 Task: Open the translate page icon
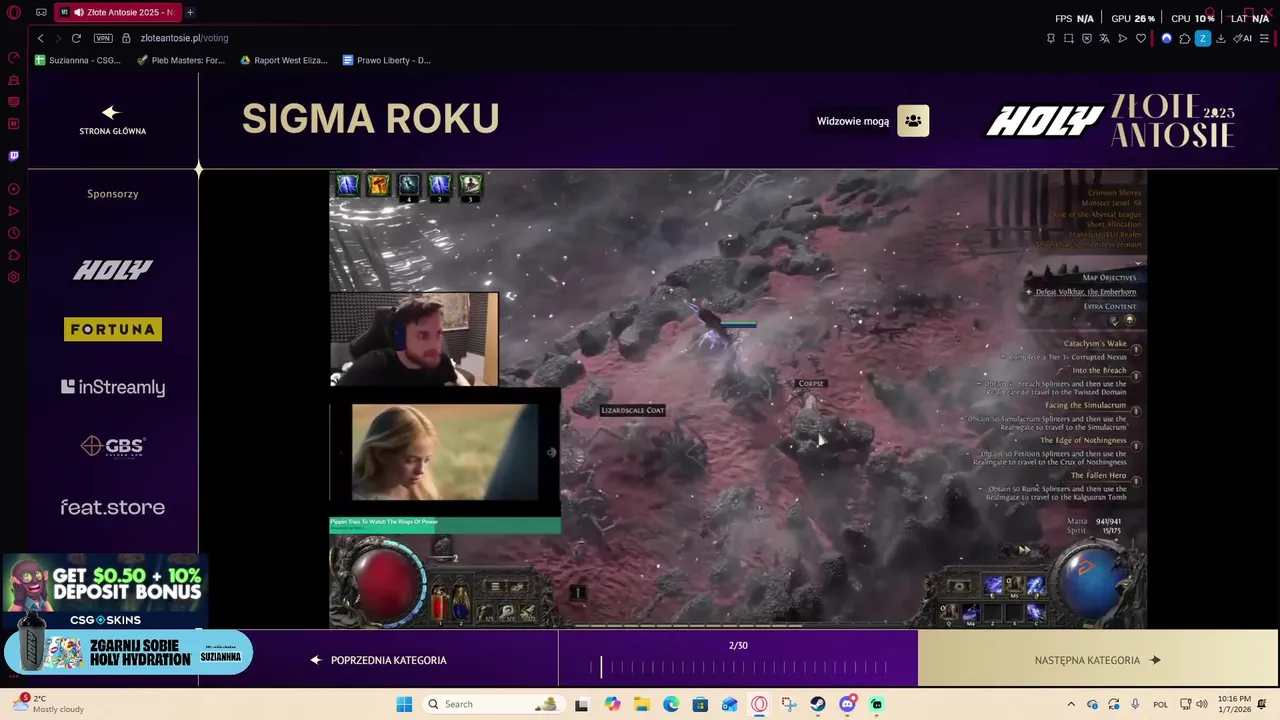pyautogui.click(x=1105, y=38)
